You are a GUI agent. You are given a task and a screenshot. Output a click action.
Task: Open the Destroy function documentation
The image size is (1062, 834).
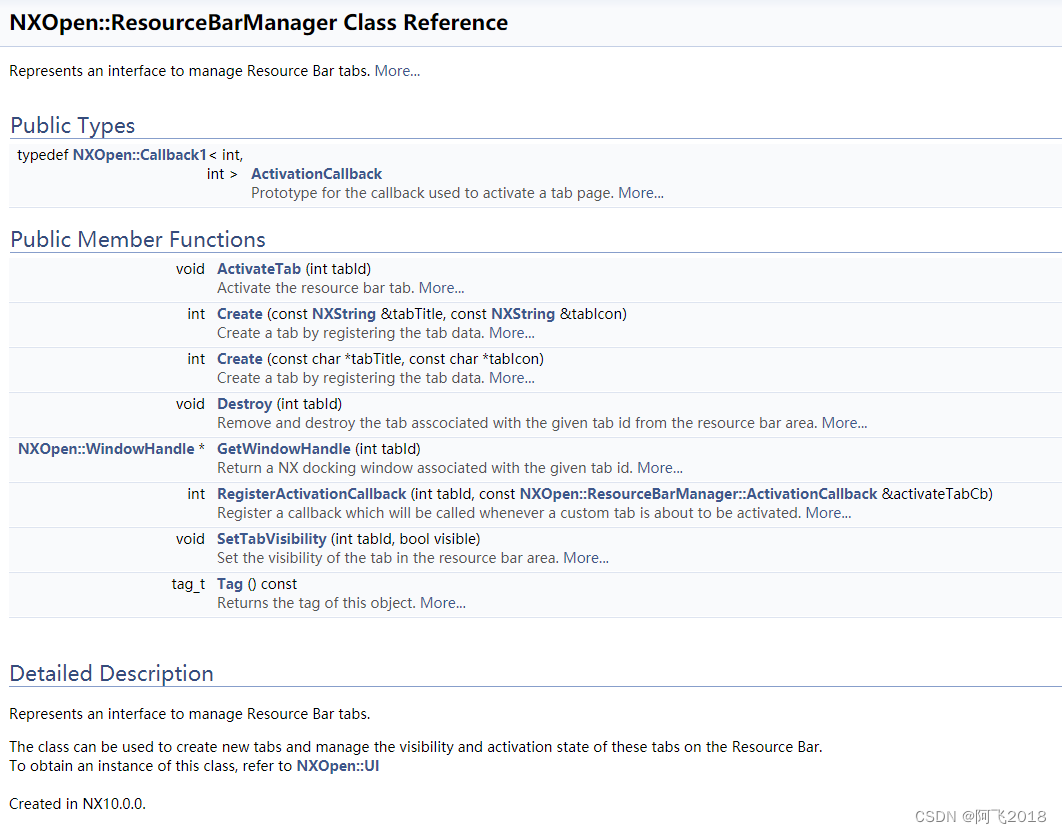[244, 403]
